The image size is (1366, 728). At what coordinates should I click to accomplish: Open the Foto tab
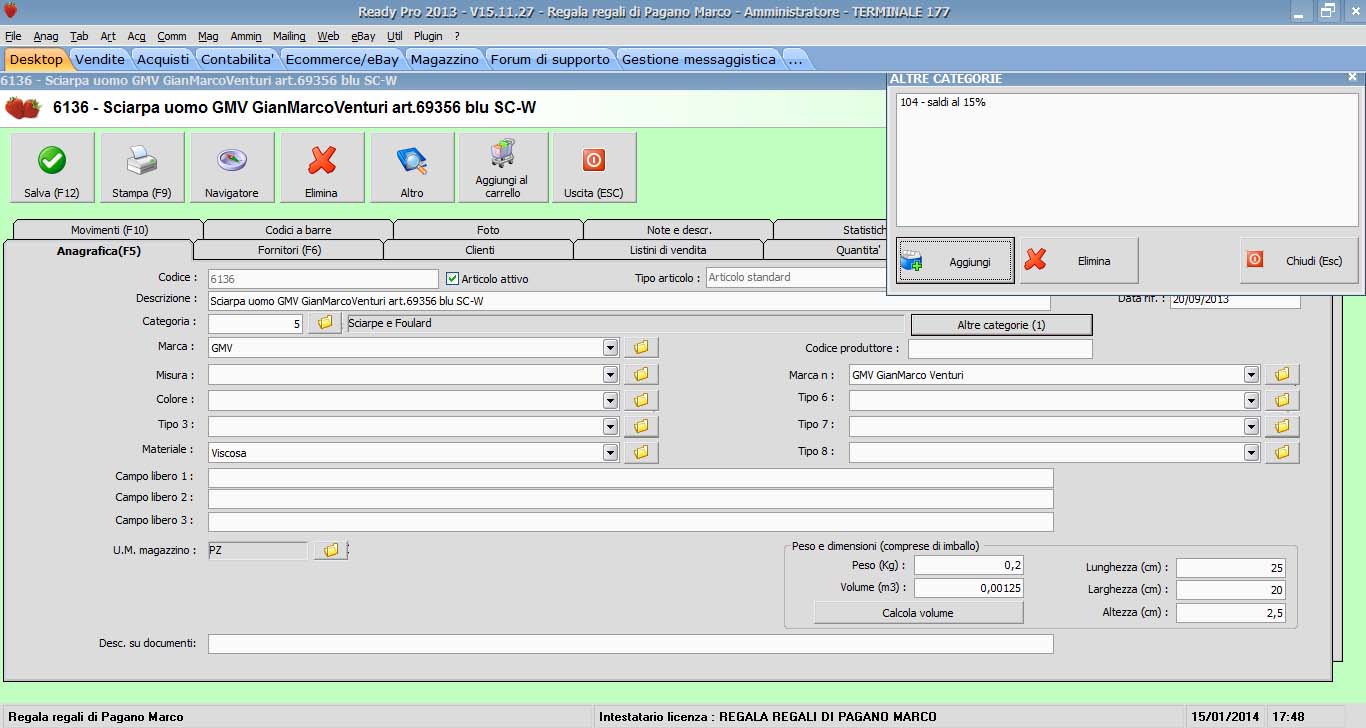(x=488, y=230)
